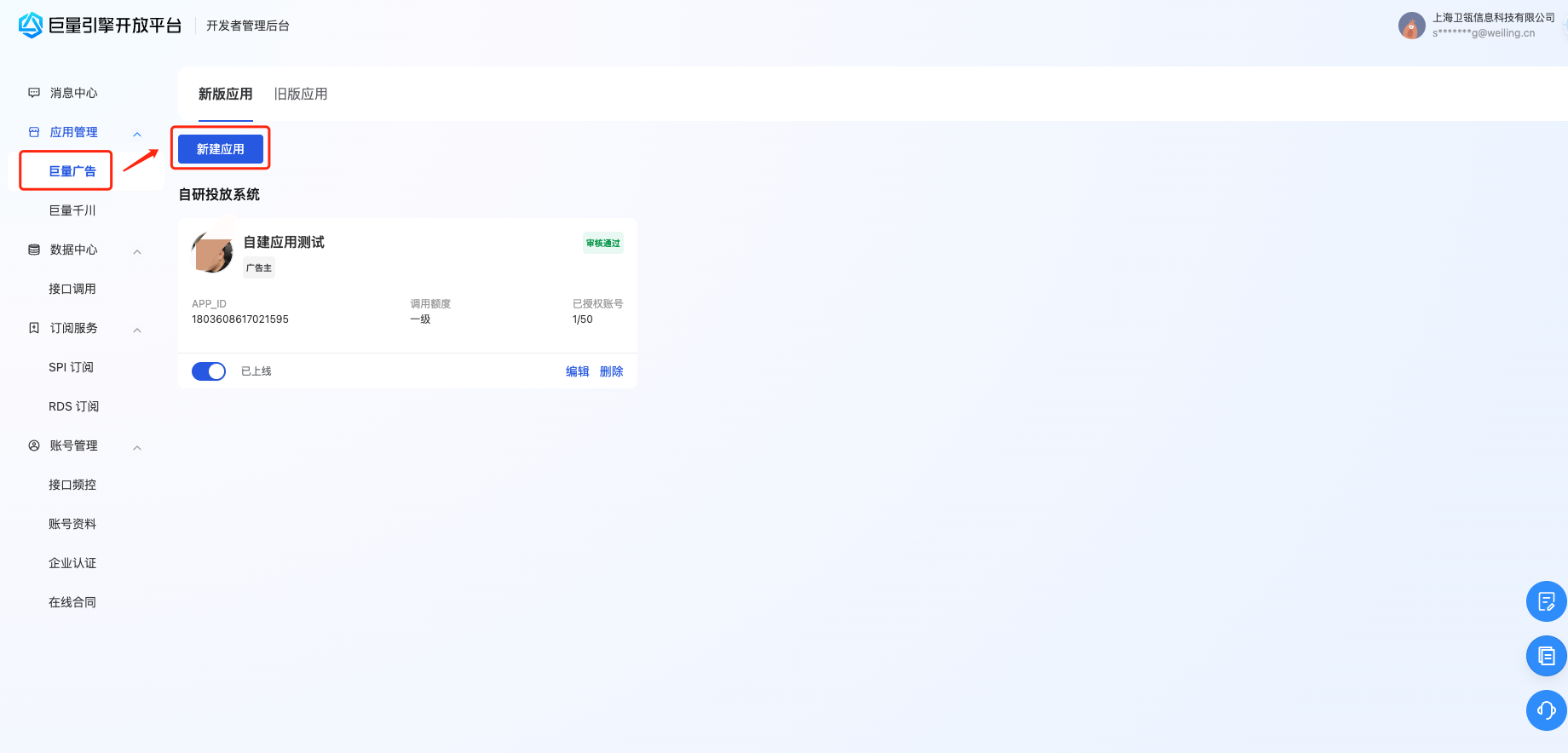Click the 自建应用测试 app title
Screen dimensions: 1568x753
pos(284,242)
